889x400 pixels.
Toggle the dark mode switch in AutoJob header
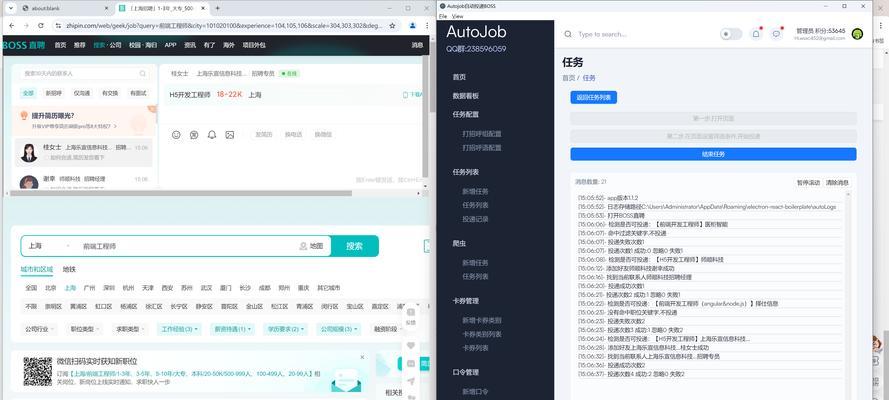731,34
